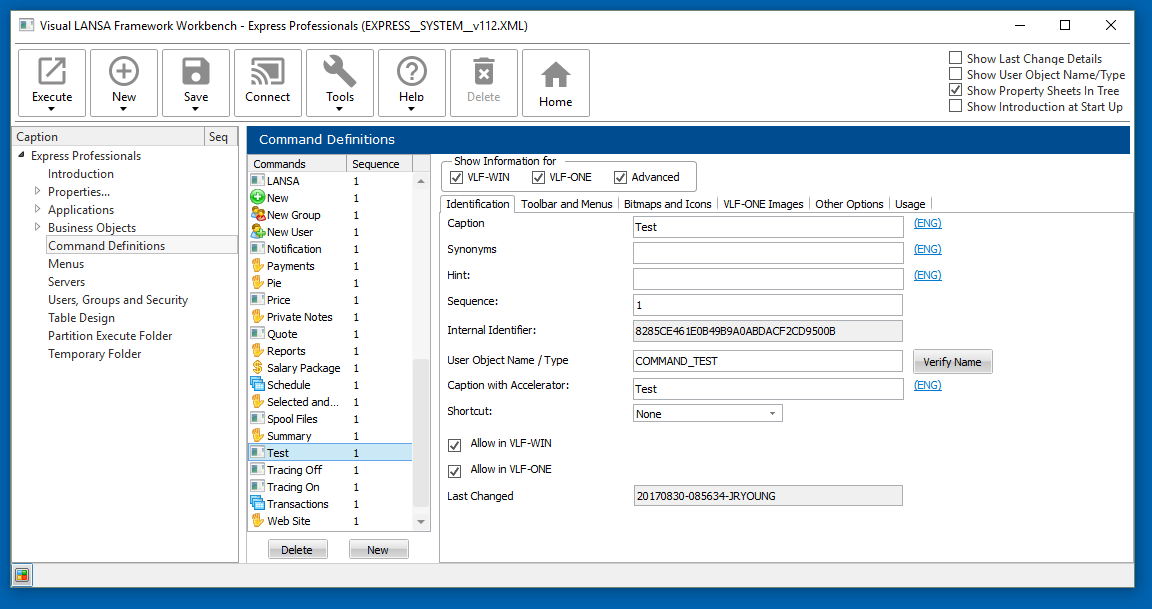Screen dimensions: 1152x609
Task: Click the green plus icon beside New
Action: click(257, 198)
